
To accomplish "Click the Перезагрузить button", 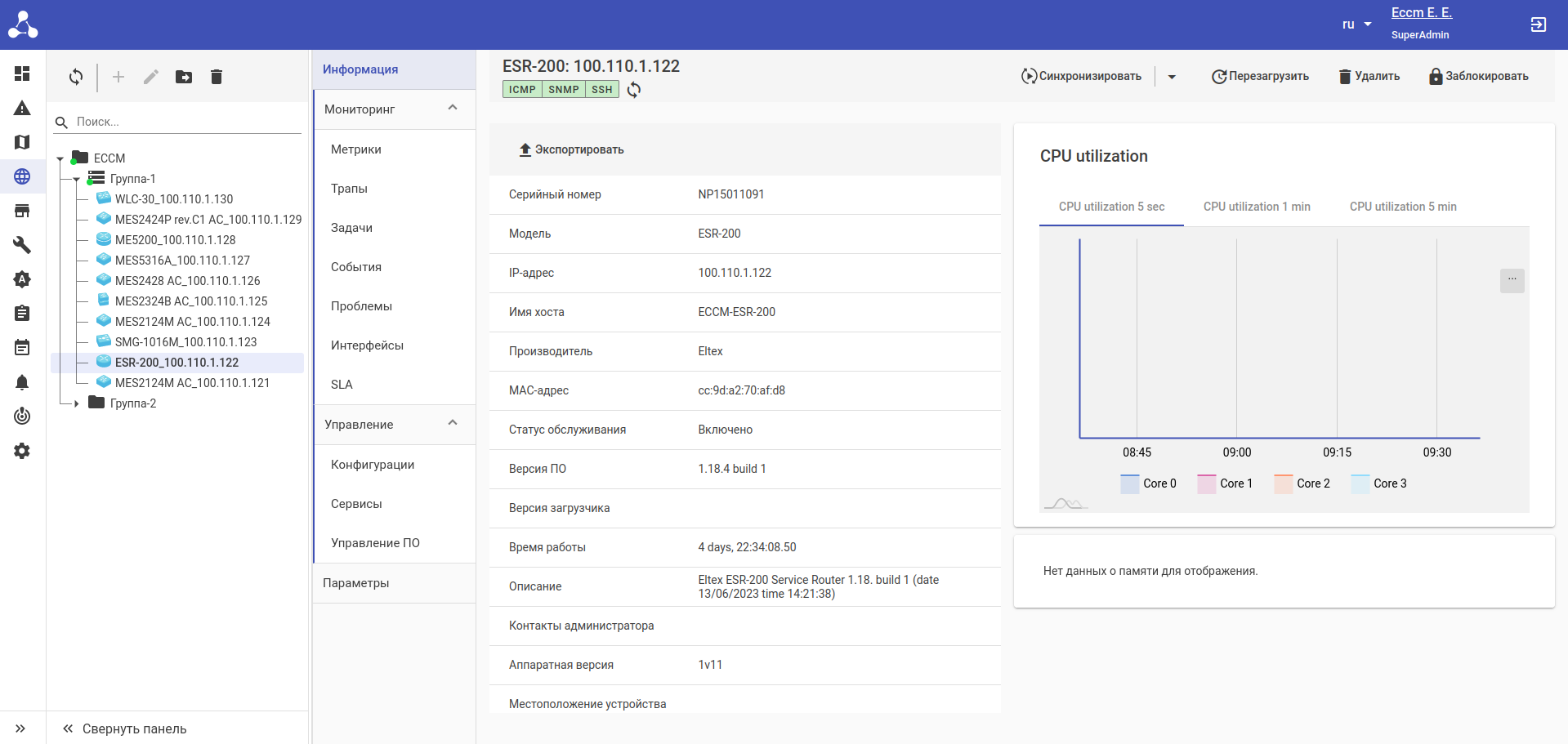I will (1260, 77).
